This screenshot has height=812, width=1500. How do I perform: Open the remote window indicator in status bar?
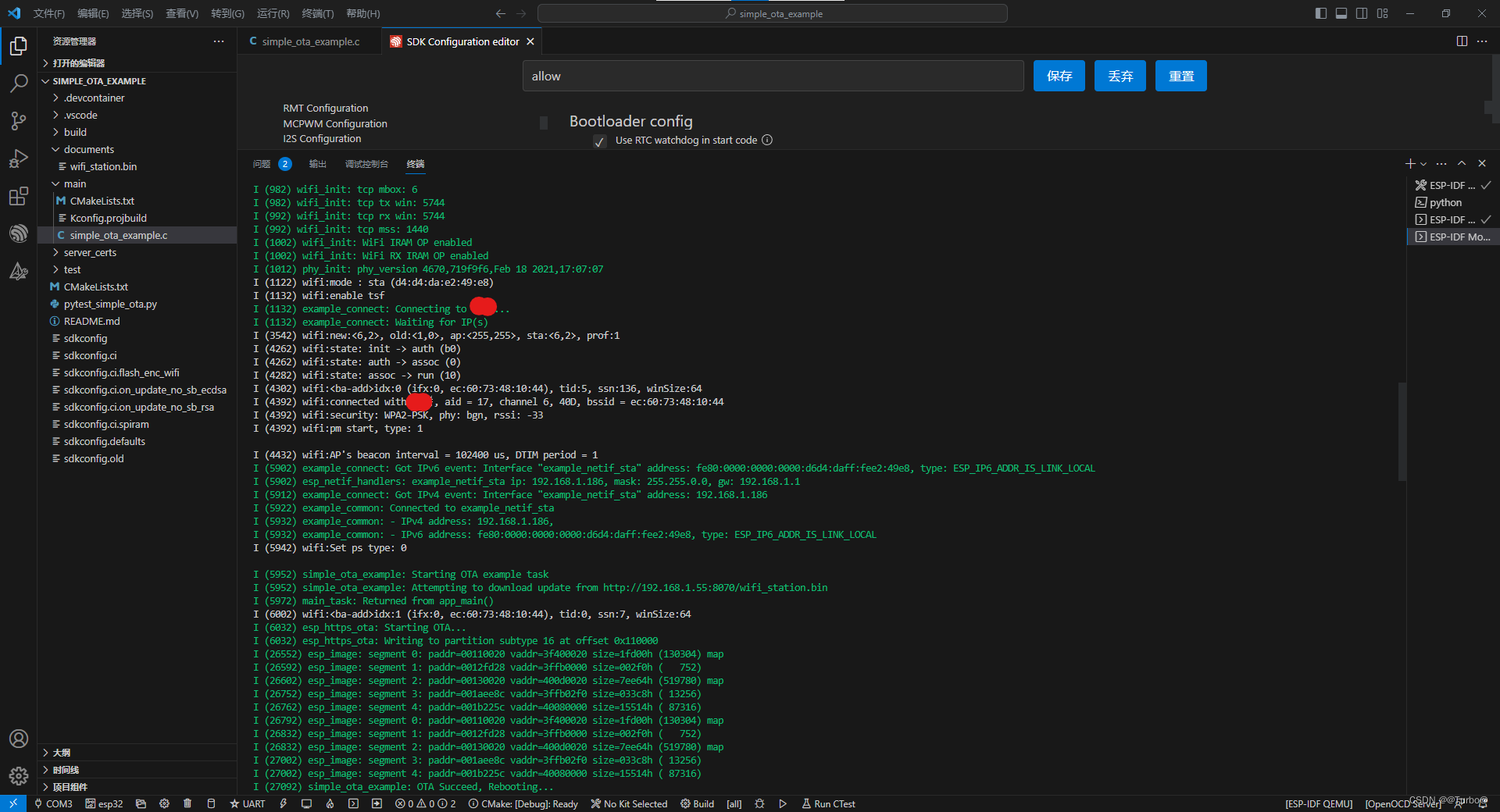tap(13, 803)
